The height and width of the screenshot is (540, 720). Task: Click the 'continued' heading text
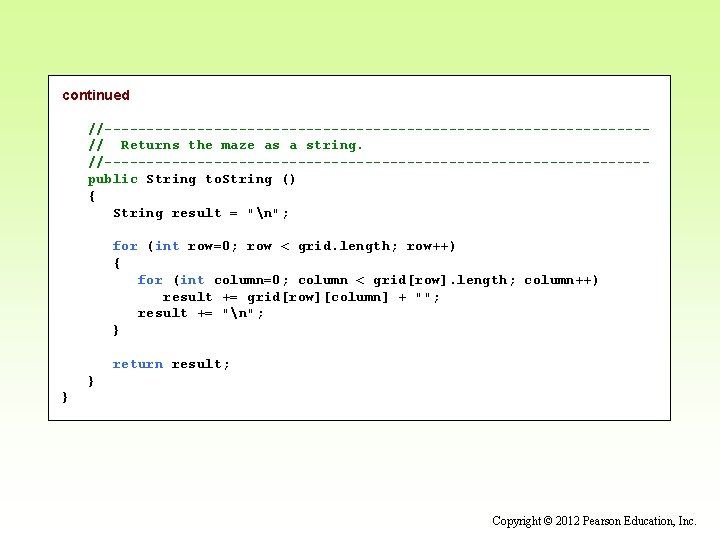pyautogui.click(x=96, y=95)
